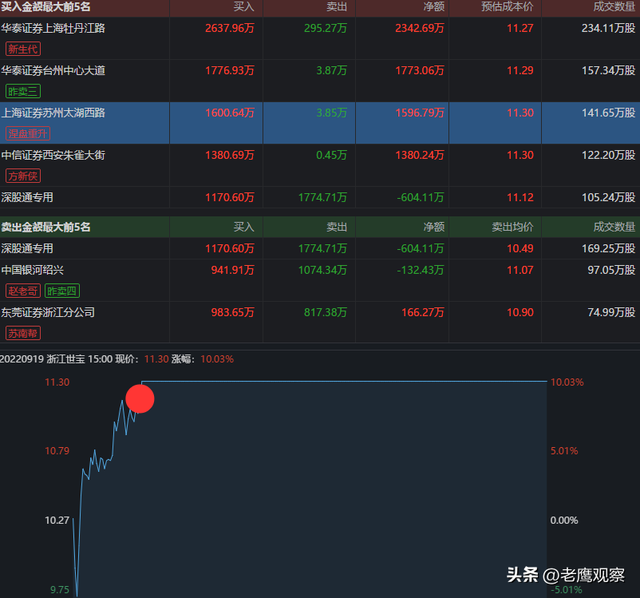Click the 0.00% percentage axis label
The image size is (640, 598).
coord(564,520)
